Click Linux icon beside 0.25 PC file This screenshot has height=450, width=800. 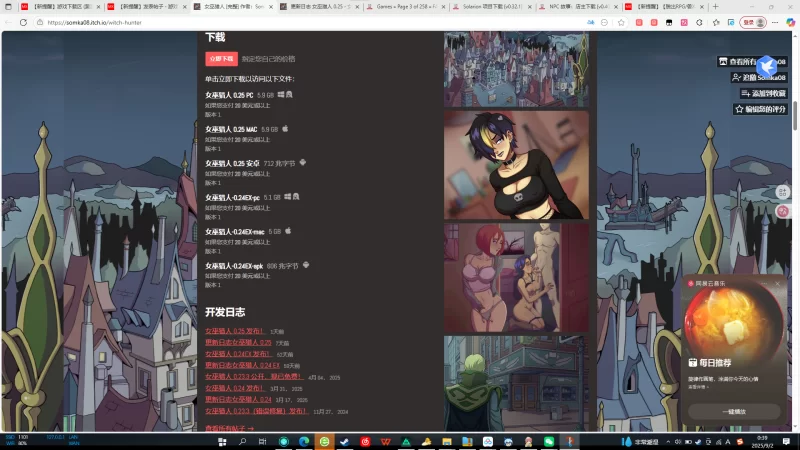[x=289, y=94]
